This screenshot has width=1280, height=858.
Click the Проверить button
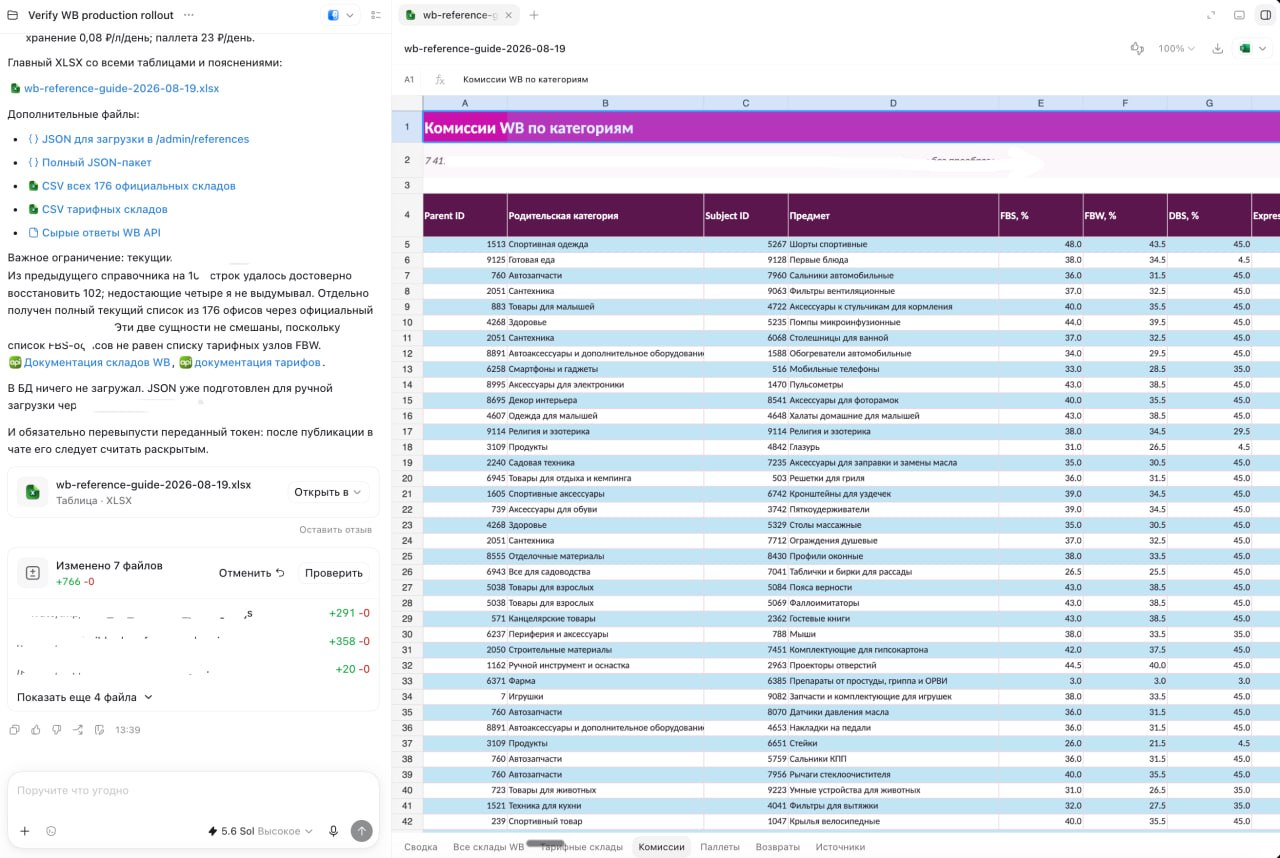pos(333,573)
